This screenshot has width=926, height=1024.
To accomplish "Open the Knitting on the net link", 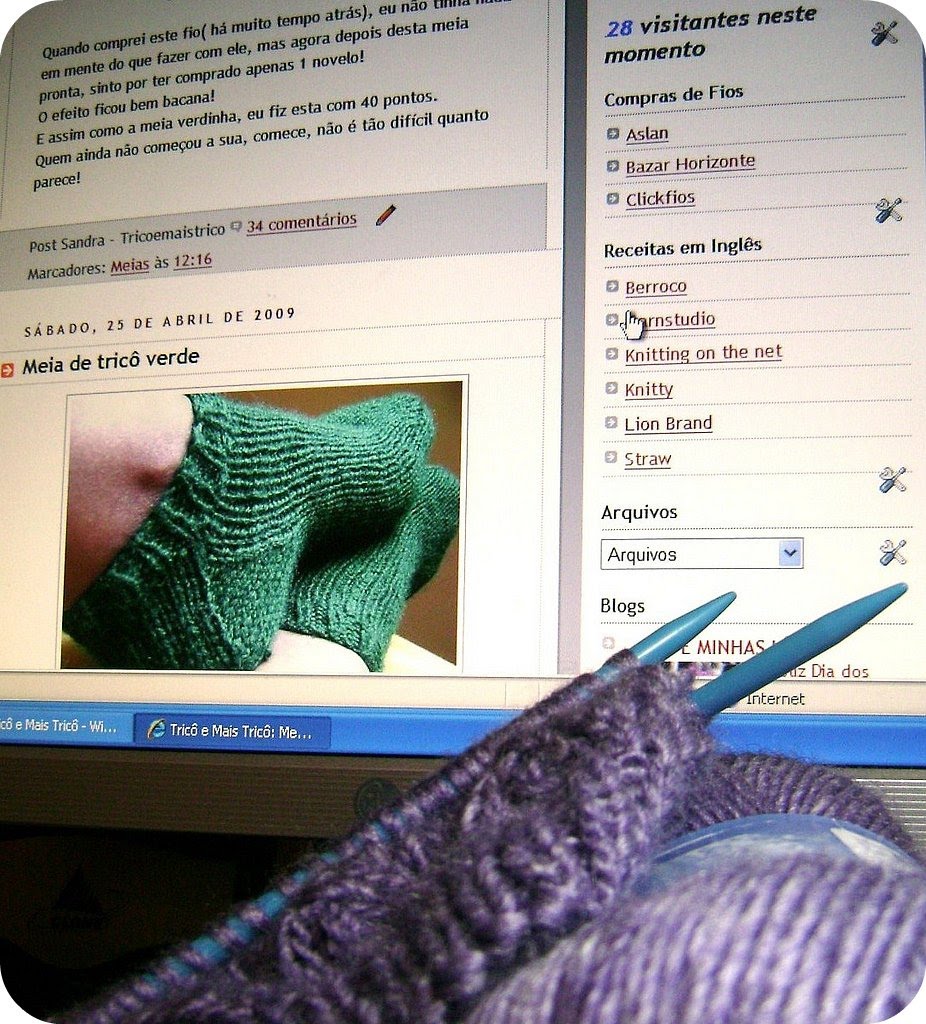I will pos(703,353).
